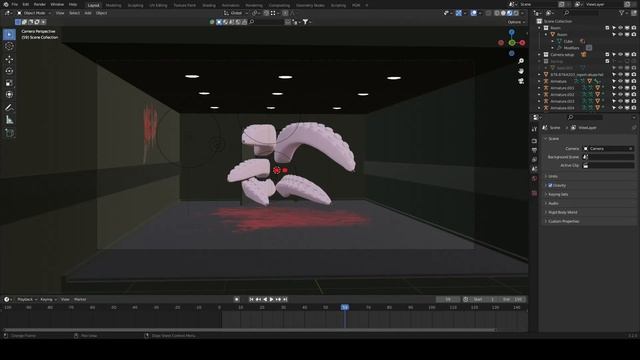Viewport: 640px width, 360px height.
Task: Toggle the snapping magnet in header
Action: coord(266,13)
